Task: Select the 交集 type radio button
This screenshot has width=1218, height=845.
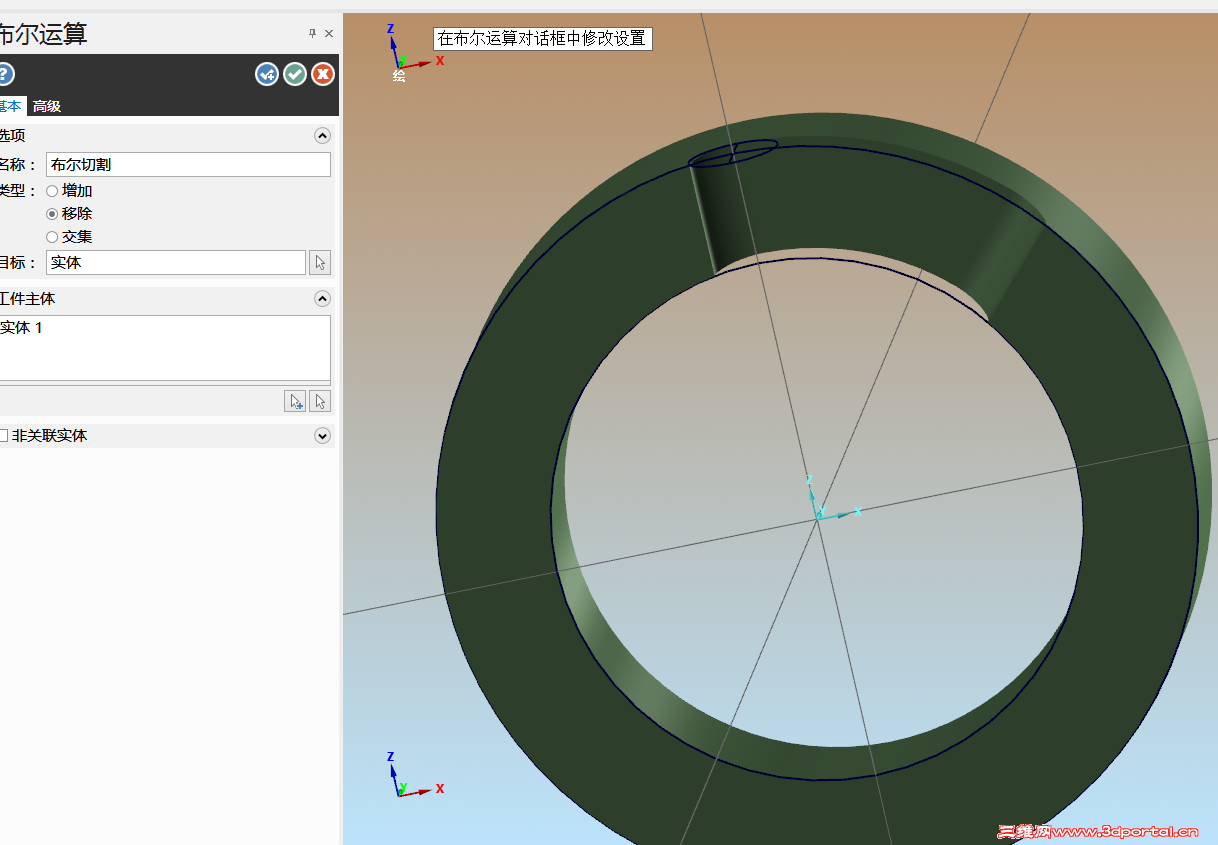Action: coord(52,237)
